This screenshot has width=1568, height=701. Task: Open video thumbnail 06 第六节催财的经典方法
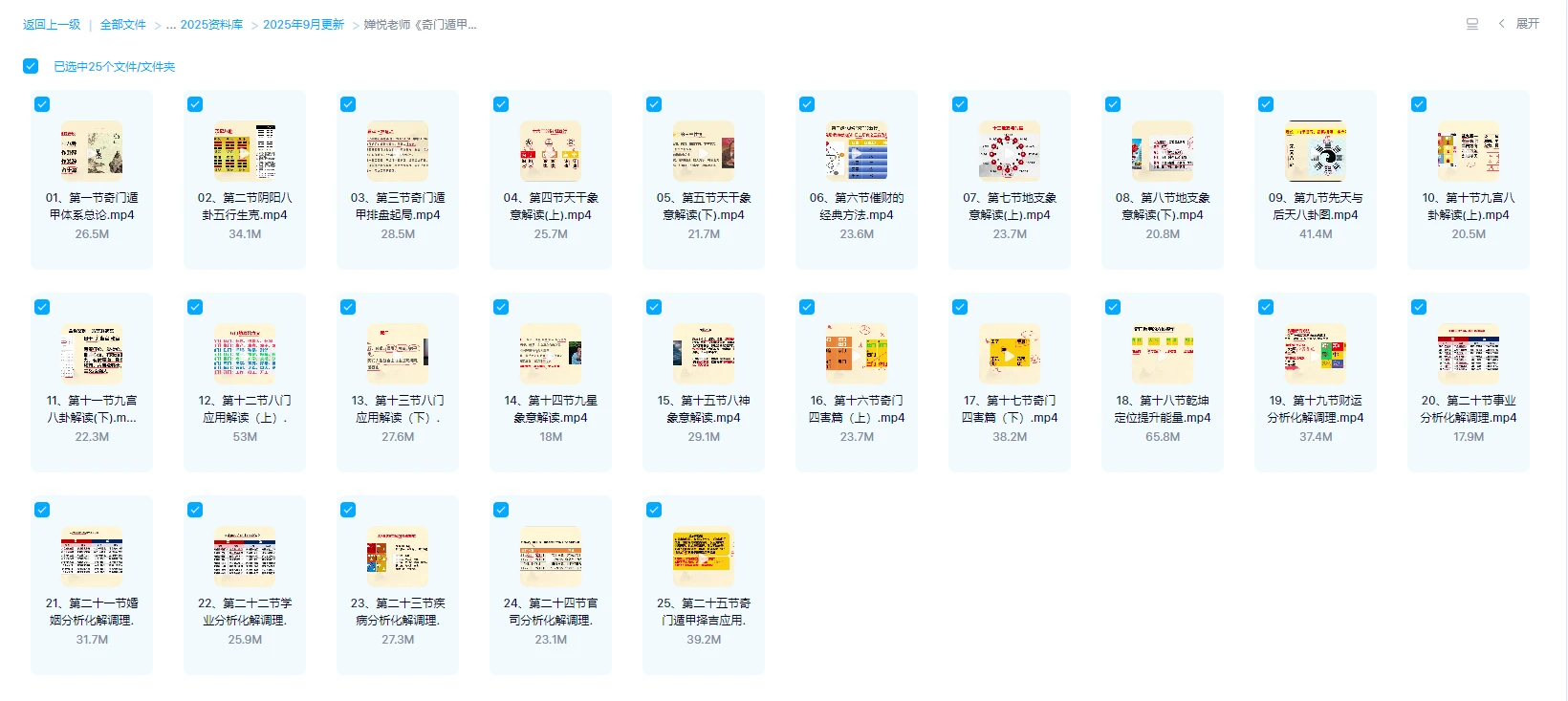click(x=857, y=151)
